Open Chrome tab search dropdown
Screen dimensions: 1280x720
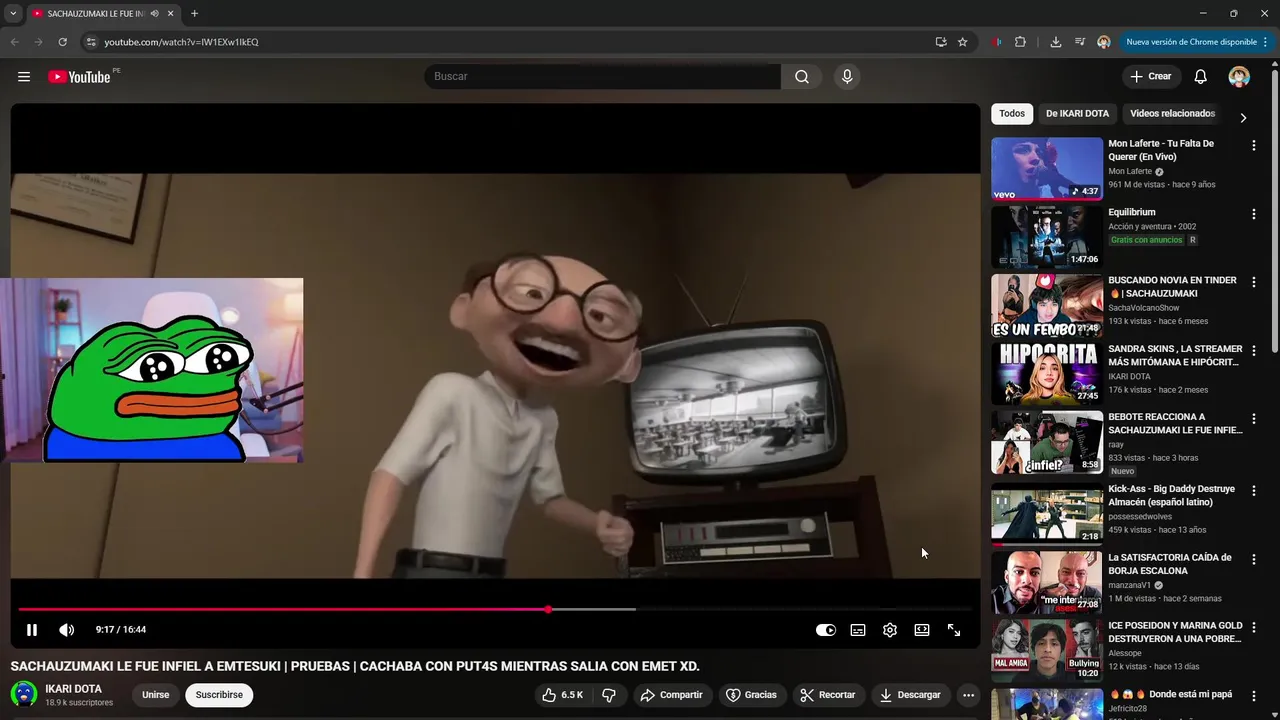(13, 14)
